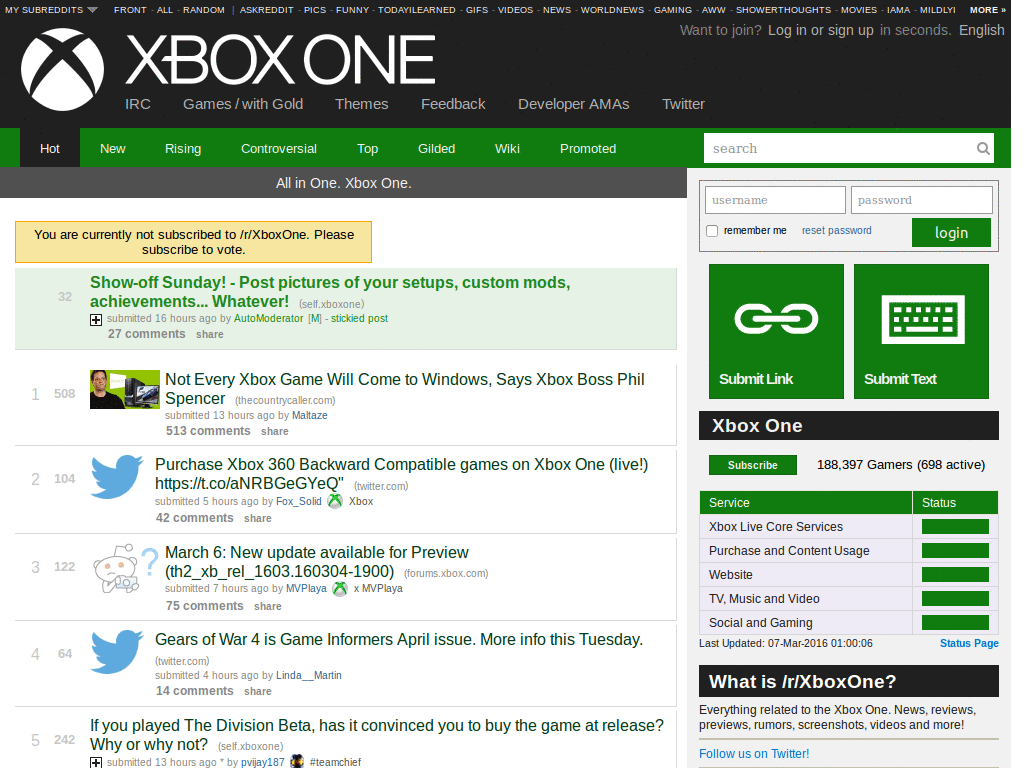Open the IRC header link
The width and height of the screenshot is (1024, 768).
tap(138, 104)
